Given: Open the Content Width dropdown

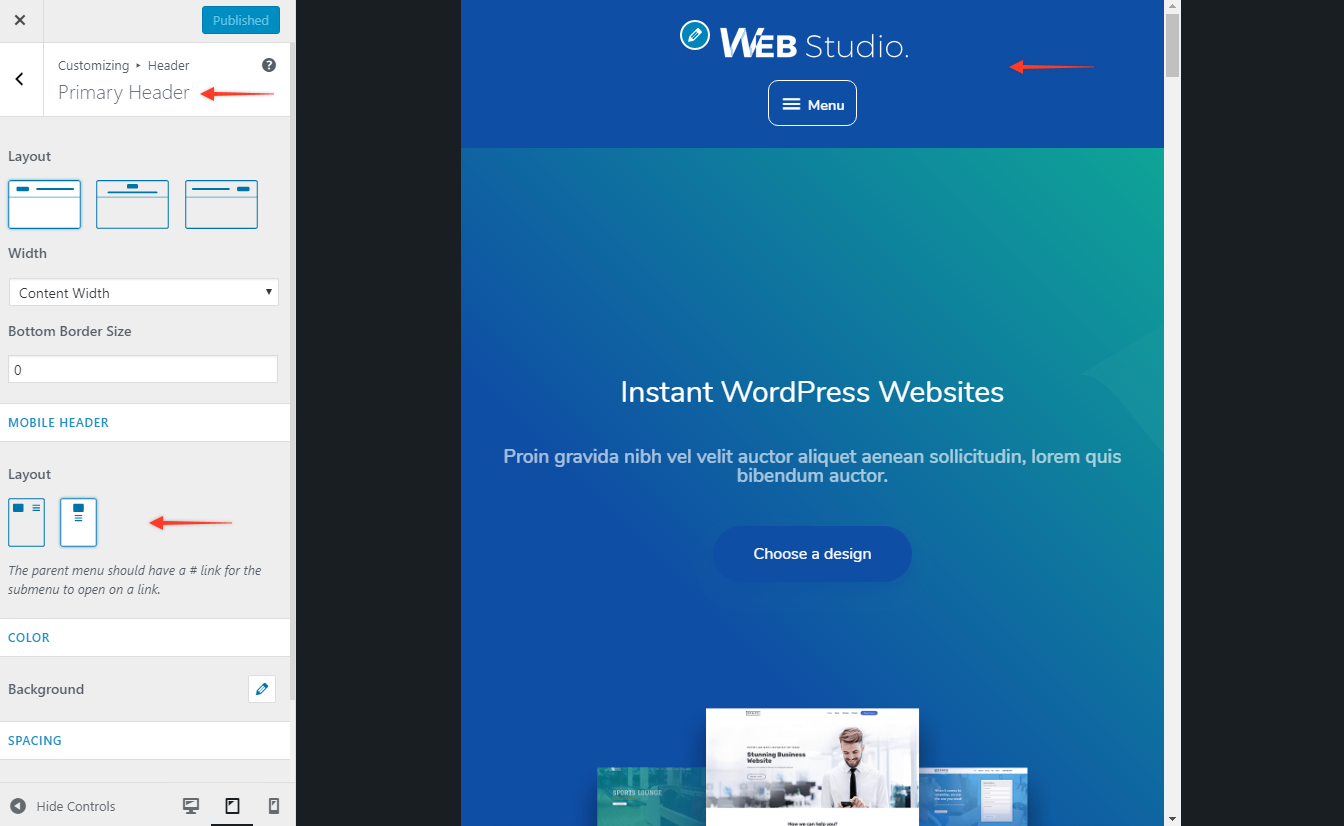Looking at the screenshot, I should 143,292.
